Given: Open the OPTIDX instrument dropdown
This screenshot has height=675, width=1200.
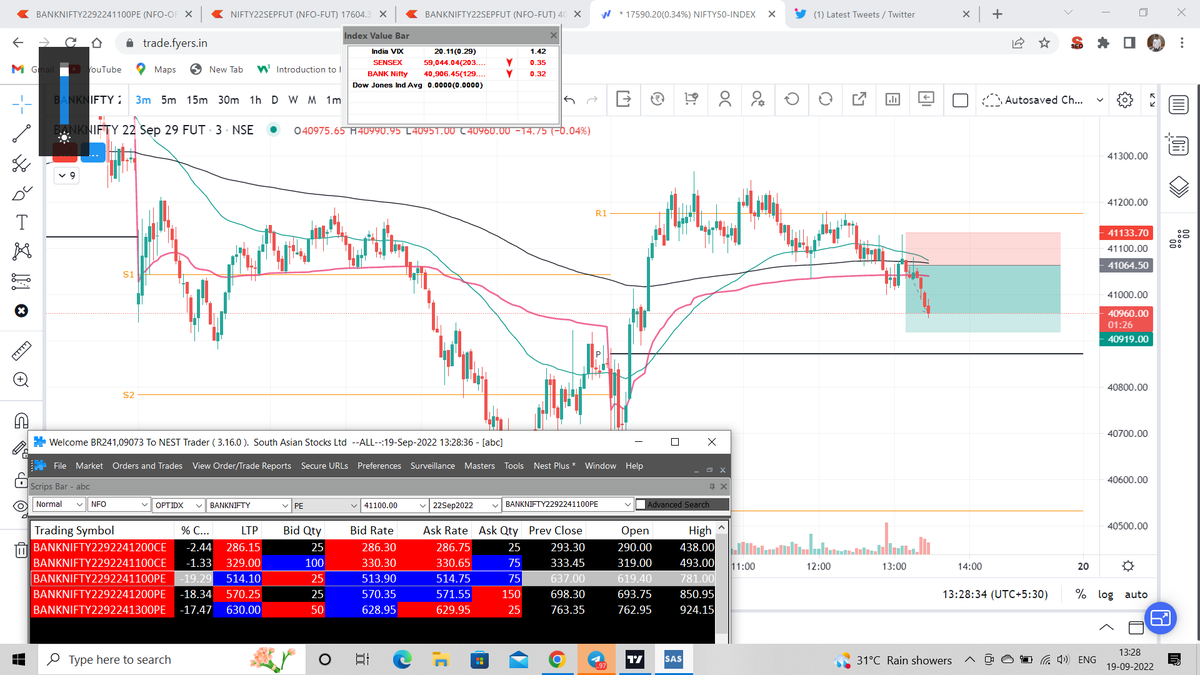Looking at the screenshot, I should tap(179, 505).
